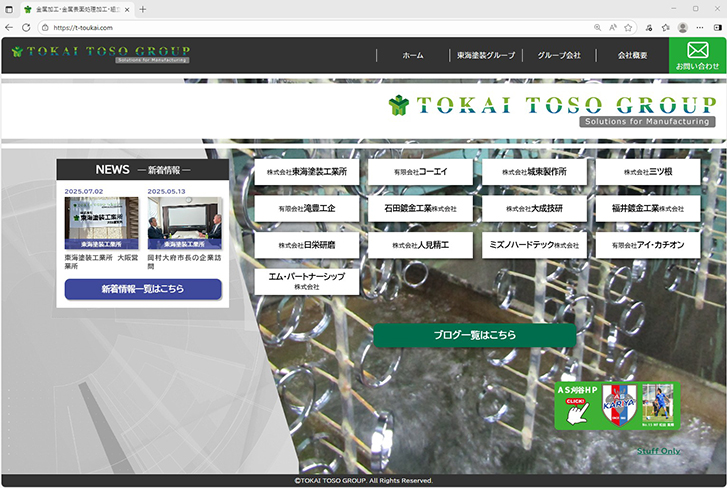Viewport: 727px width, 488px height.
Task: Open a new browser tab
Action: [x=143, y=9]
